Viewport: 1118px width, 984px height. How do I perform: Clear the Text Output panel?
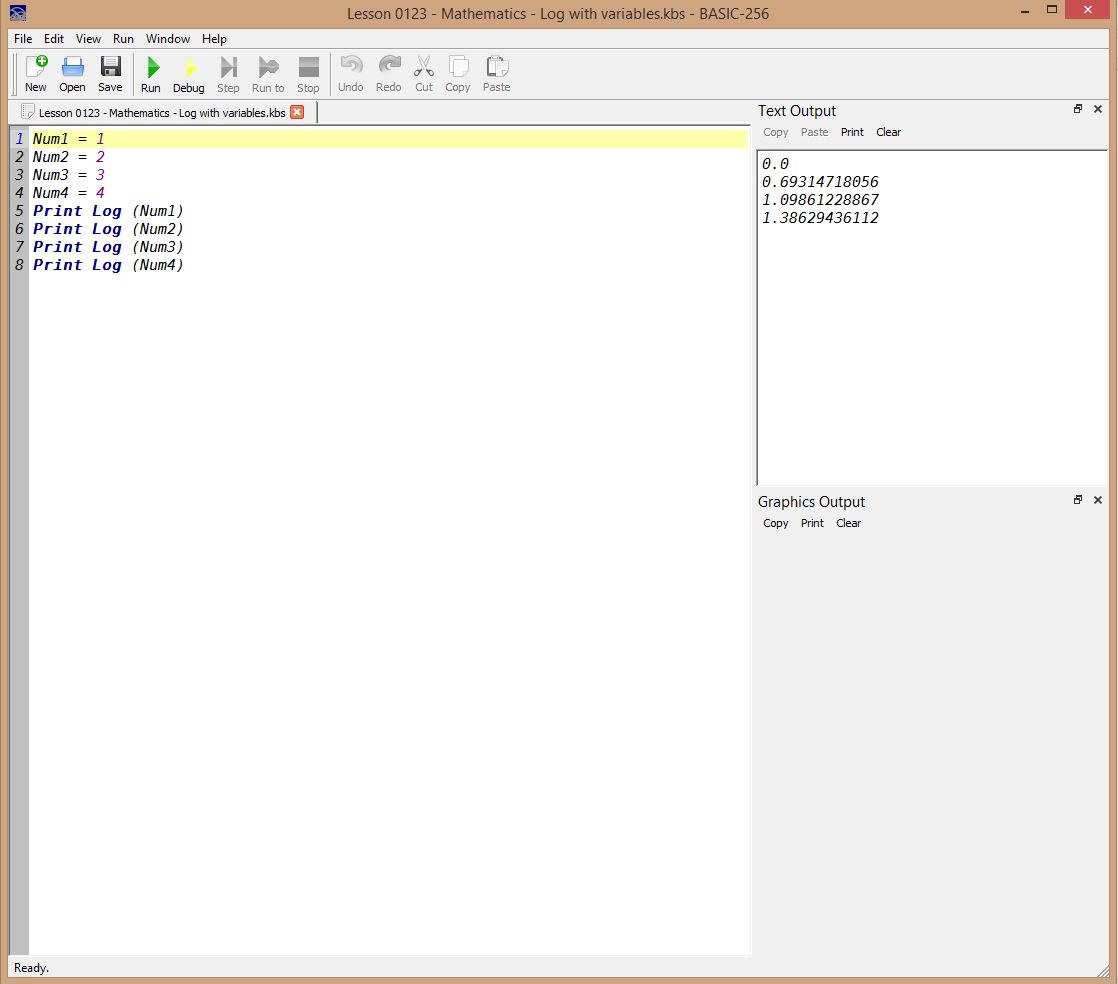tap(888, 132)
